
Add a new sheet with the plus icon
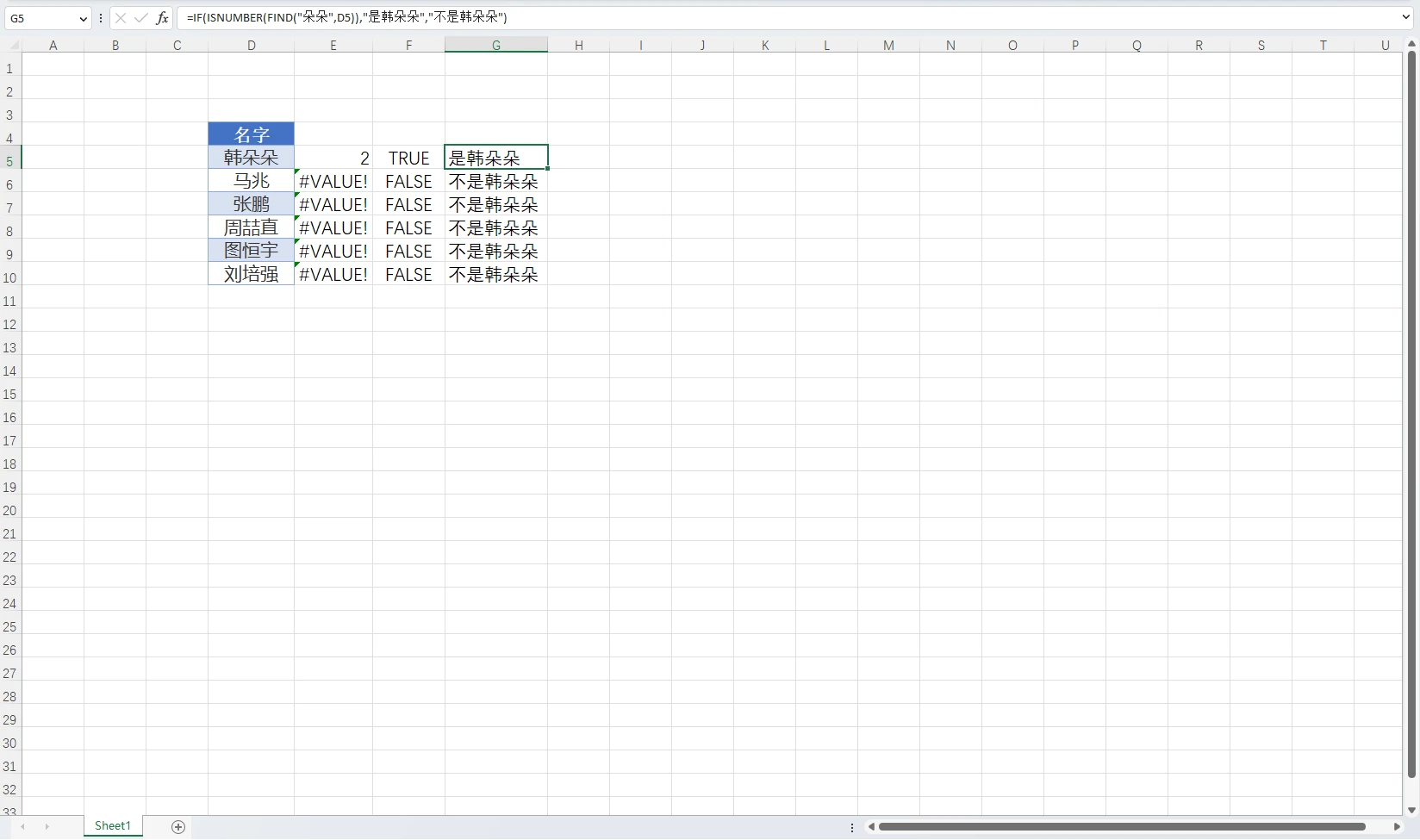click(x=178, y=827)
